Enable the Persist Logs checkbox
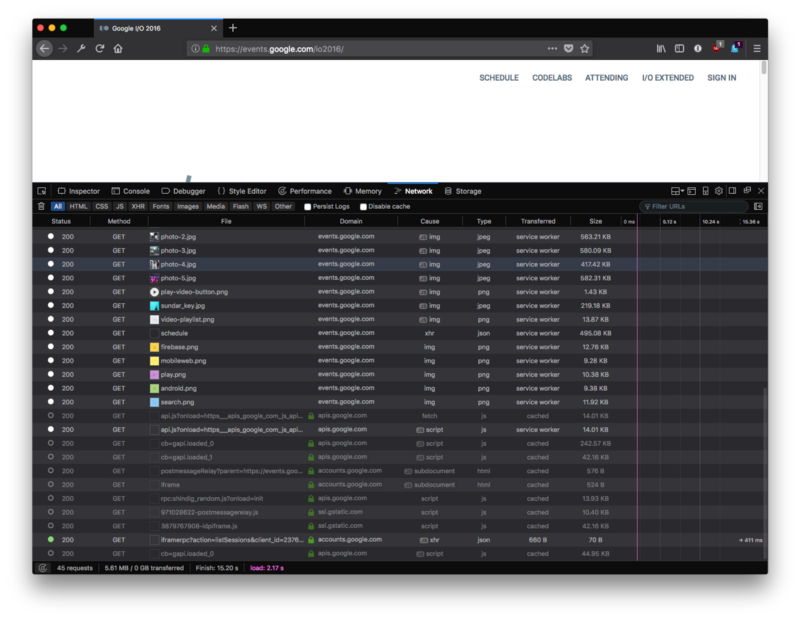800x620 pixels. [308, 206]
